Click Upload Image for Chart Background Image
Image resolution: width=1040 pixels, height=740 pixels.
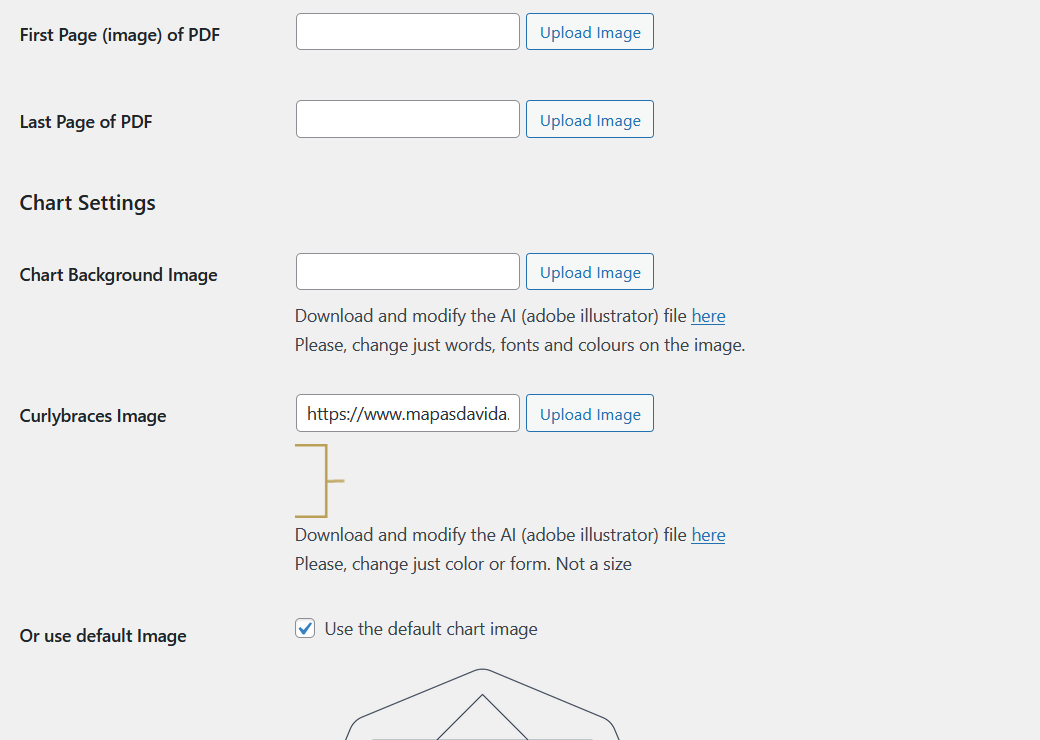pyautogui.click(x=589, y=271)
